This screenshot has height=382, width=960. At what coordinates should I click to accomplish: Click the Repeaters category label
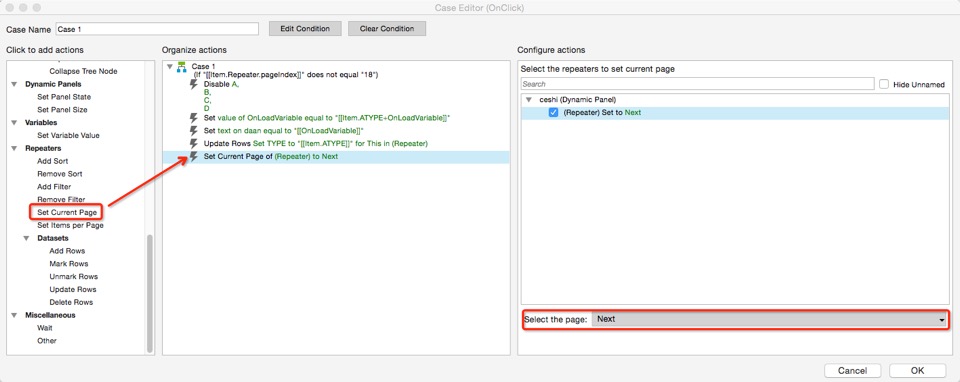[43, 148]
